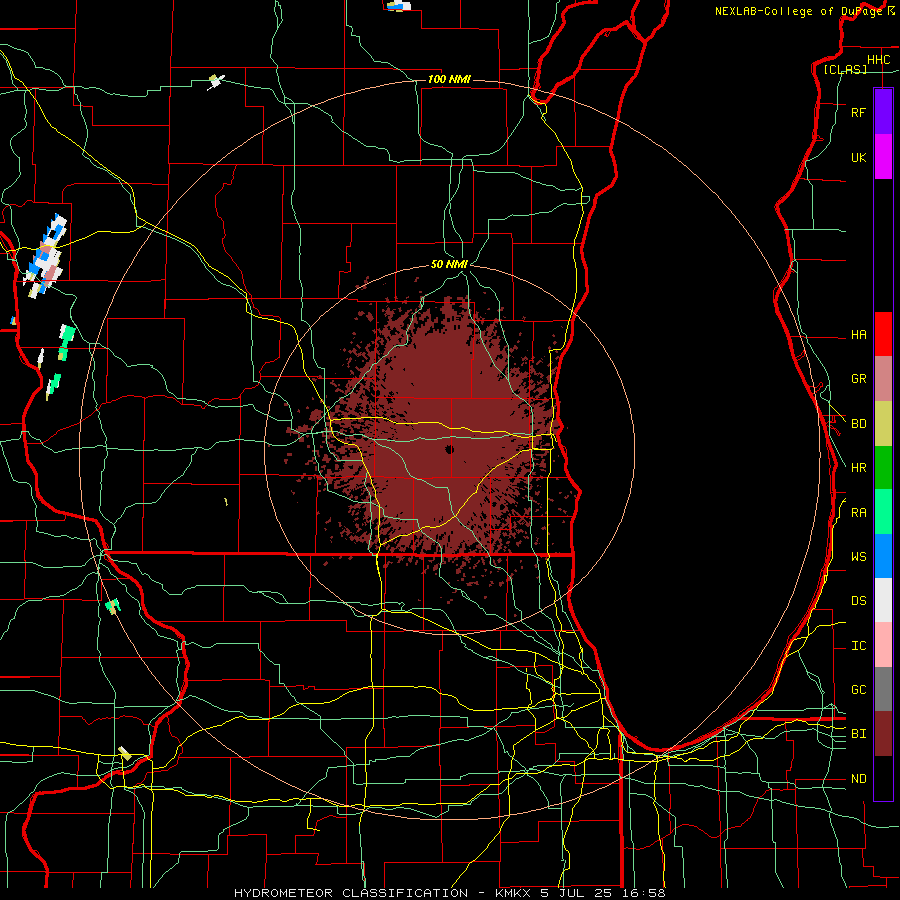
Task: Click the Hydrometeor Classification KMKX timestamp caption
Action: (450, 893)
